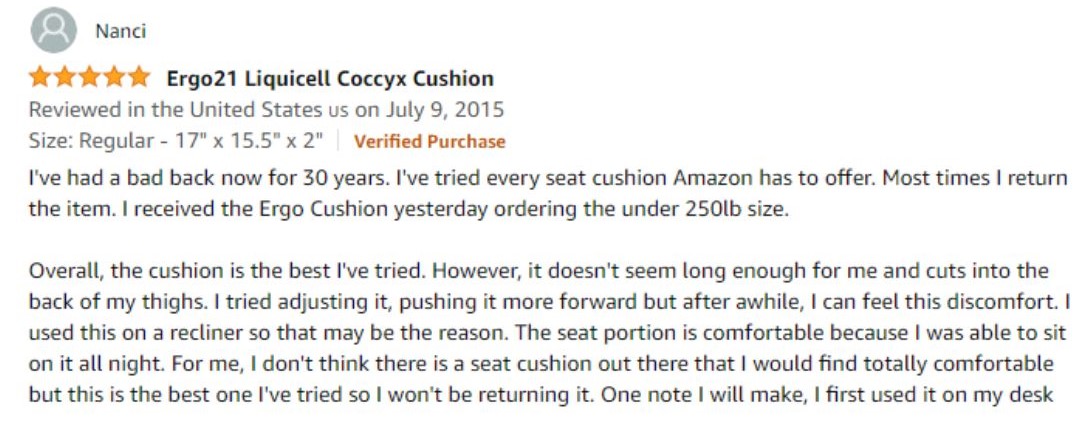Viewport: 1080px width, 425px height.
Task: Click the divider between size and Verified Purchase
Action: click(338, 141)
